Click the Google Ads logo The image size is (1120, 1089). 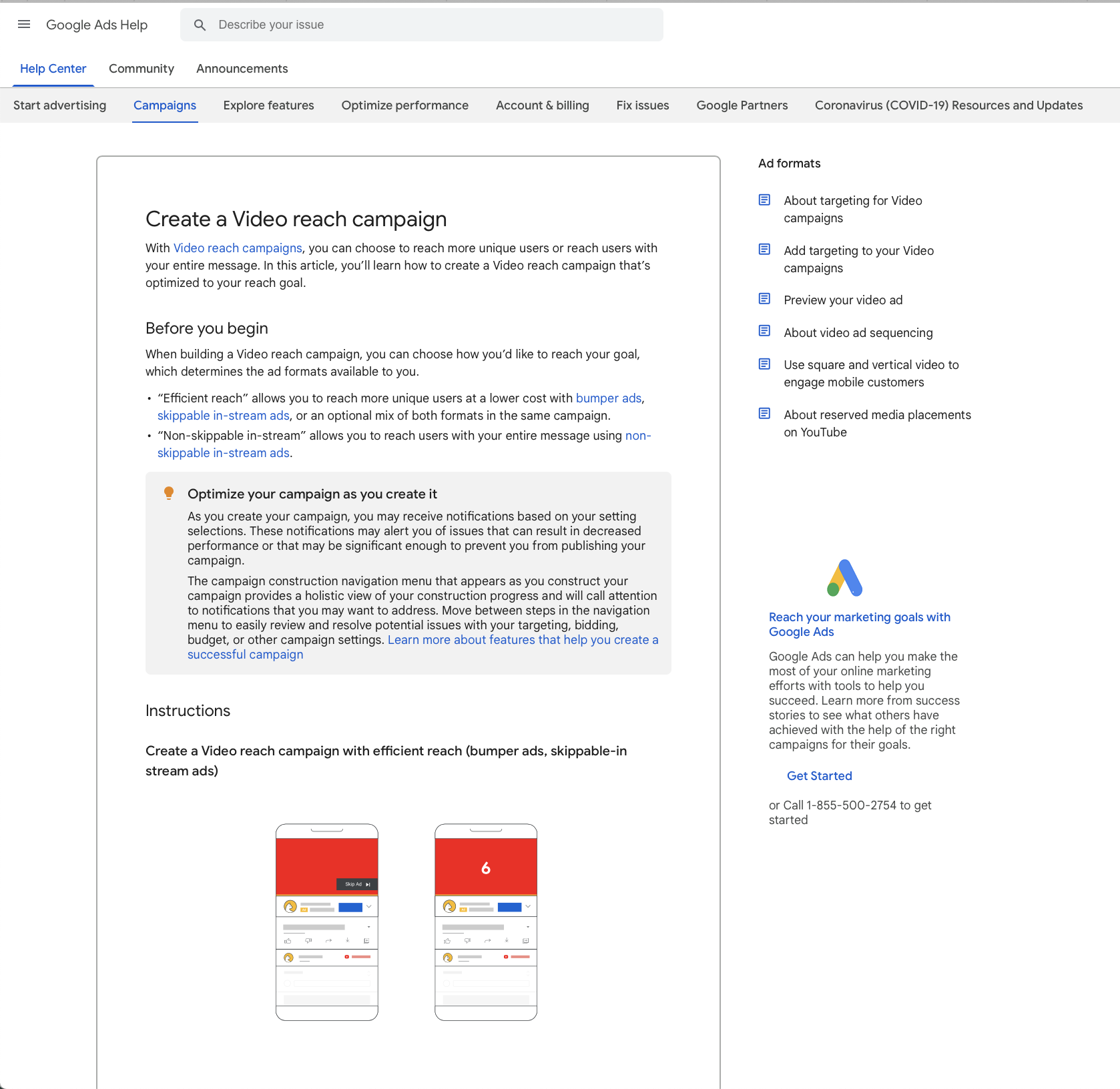845,578
